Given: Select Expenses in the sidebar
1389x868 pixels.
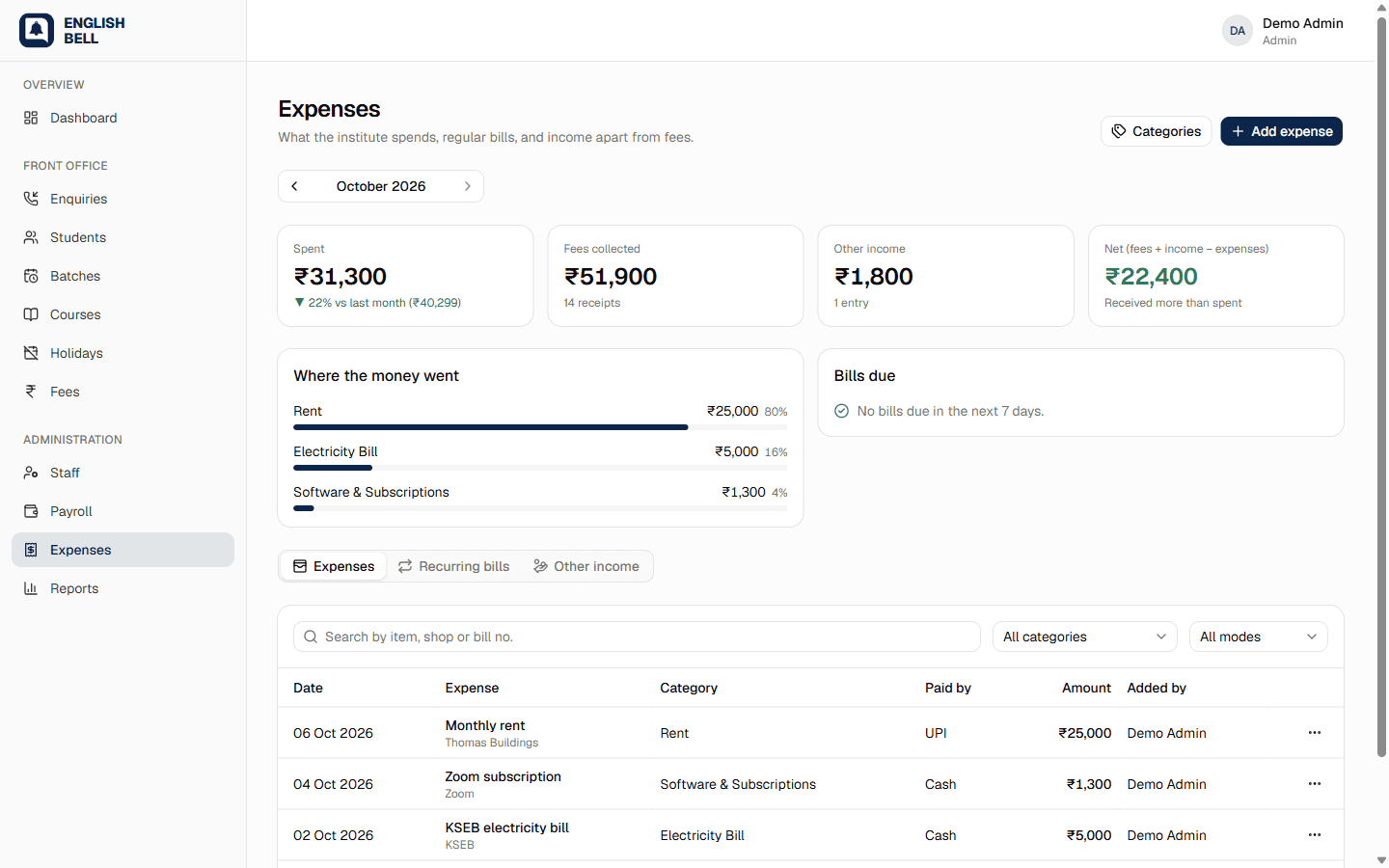Looking at the screenshot, I should (x=123, y=550).
